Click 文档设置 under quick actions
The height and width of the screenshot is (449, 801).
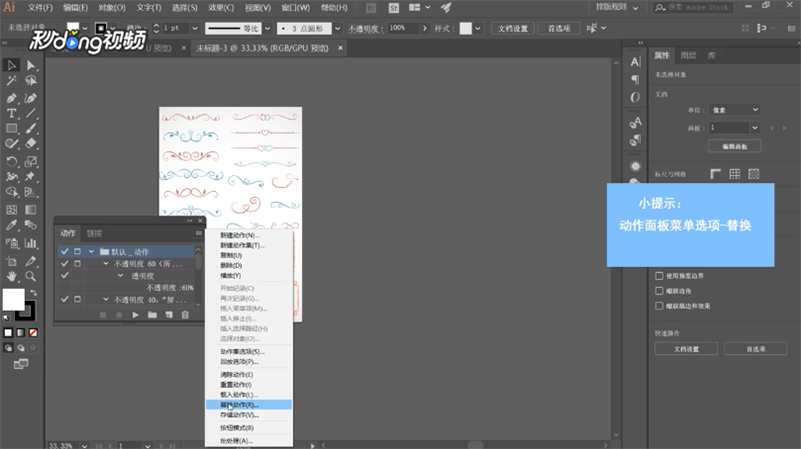[686, 349]
